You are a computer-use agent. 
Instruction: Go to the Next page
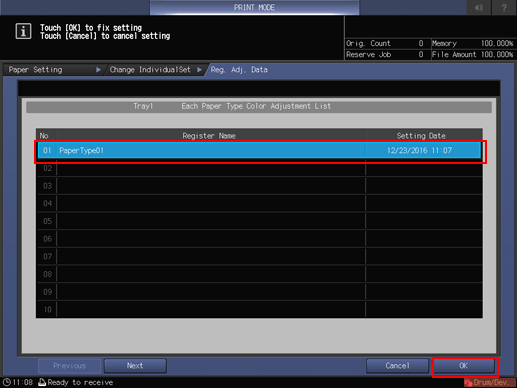tap(135, 366)
